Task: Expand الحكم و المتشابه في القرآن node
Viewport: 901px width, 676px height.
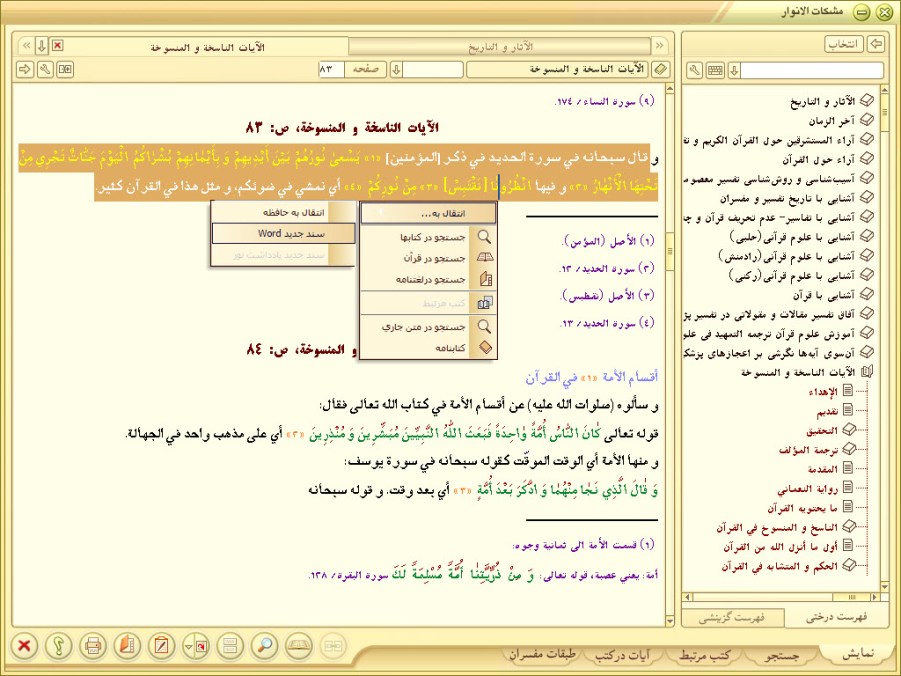Action: click(x=849, y=565)
